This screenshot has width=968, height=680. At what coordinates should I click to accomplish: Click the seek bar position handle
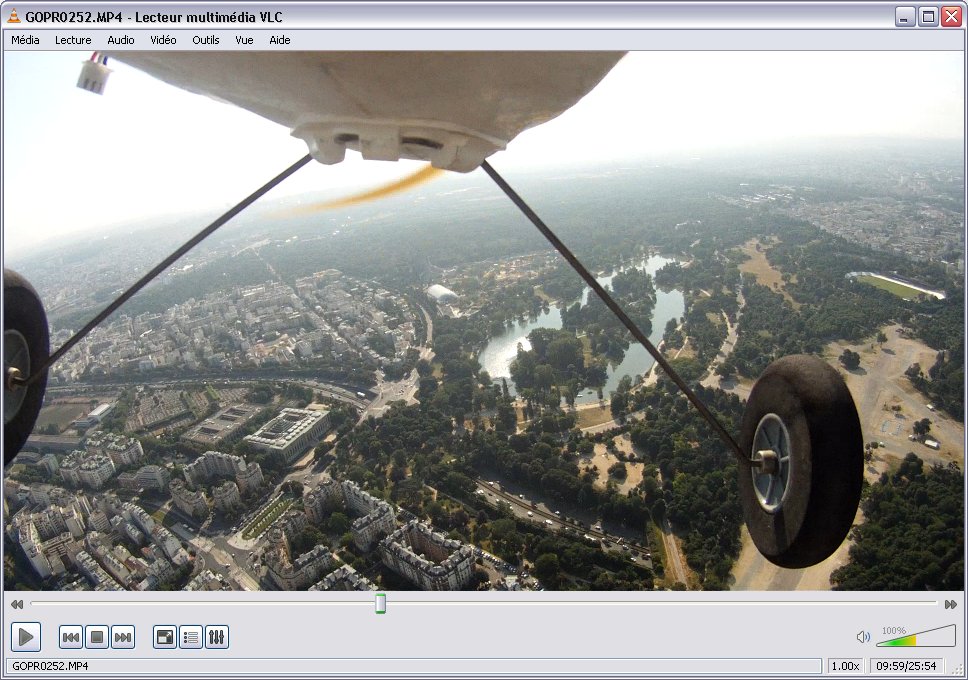(x=381, y=603)
